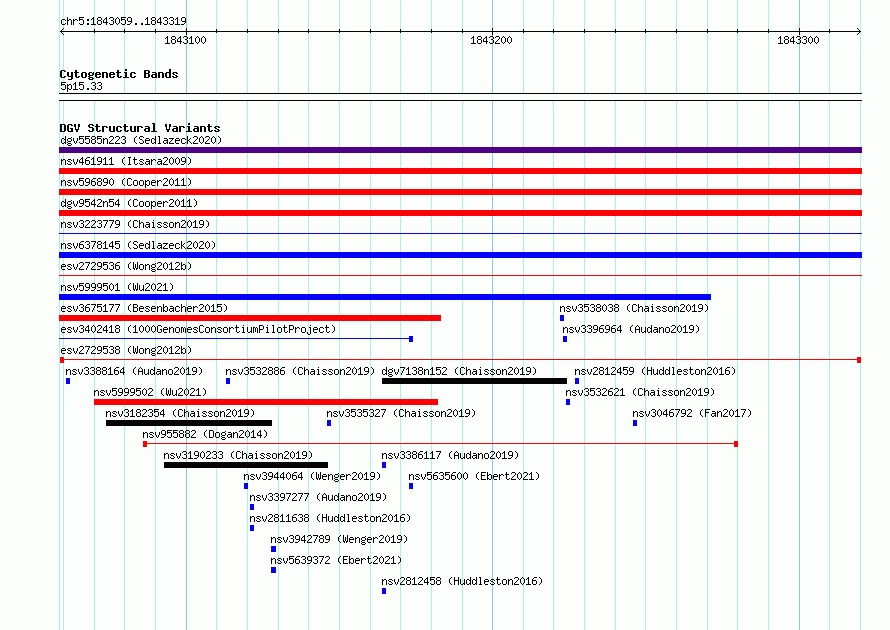Click the black nsv3182354 variant bar

pos(189,423)
